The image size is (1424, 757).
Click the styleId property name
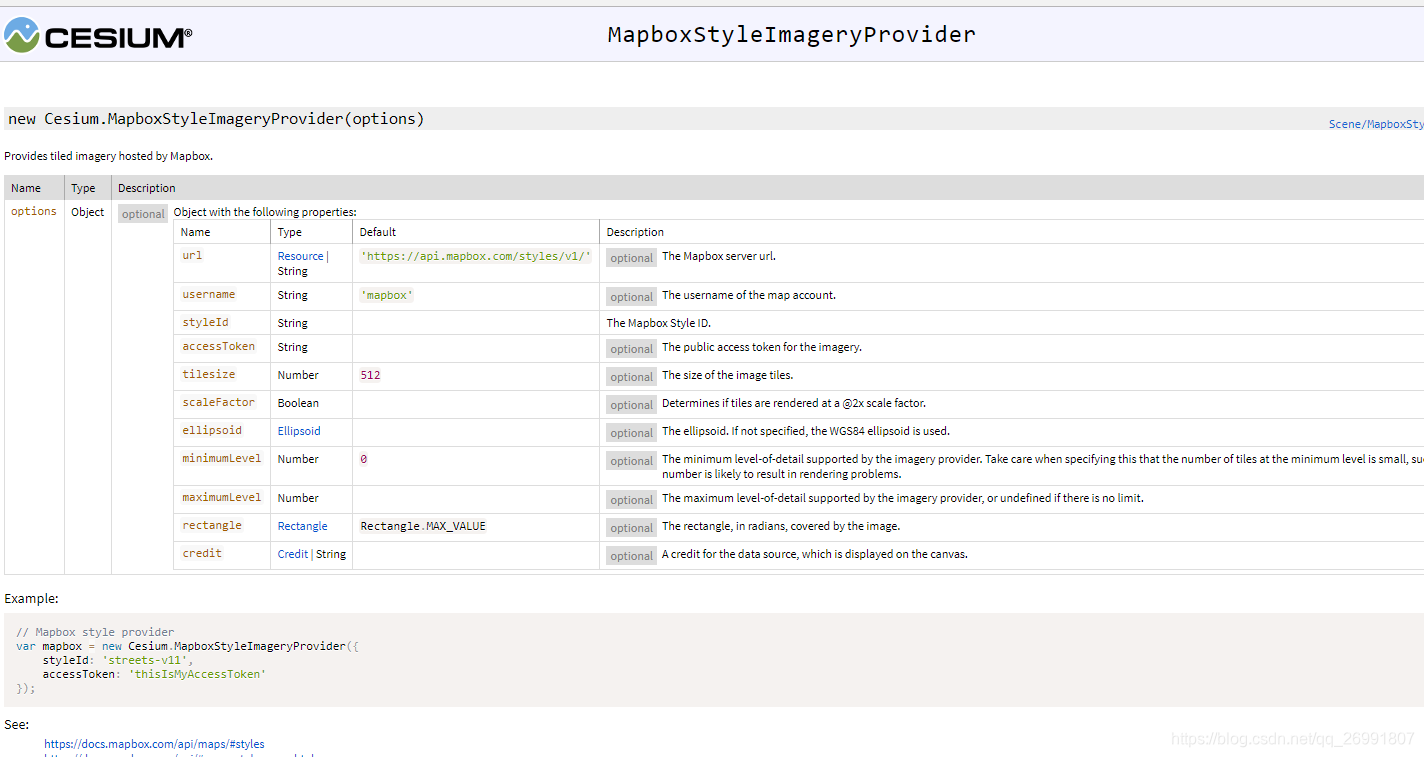205,323
